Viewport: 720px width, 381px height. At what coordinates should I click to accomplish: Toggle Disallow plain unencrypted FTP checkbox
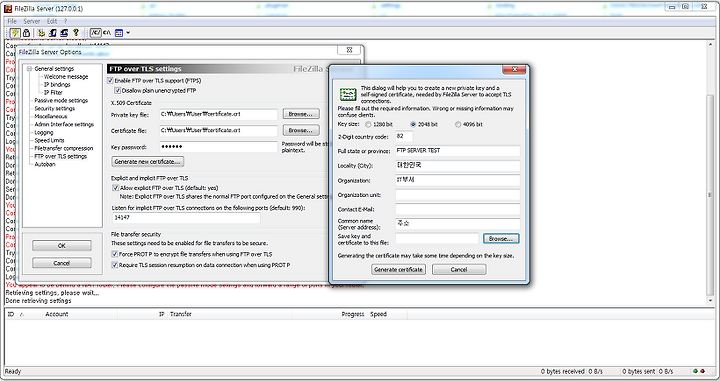118,90
